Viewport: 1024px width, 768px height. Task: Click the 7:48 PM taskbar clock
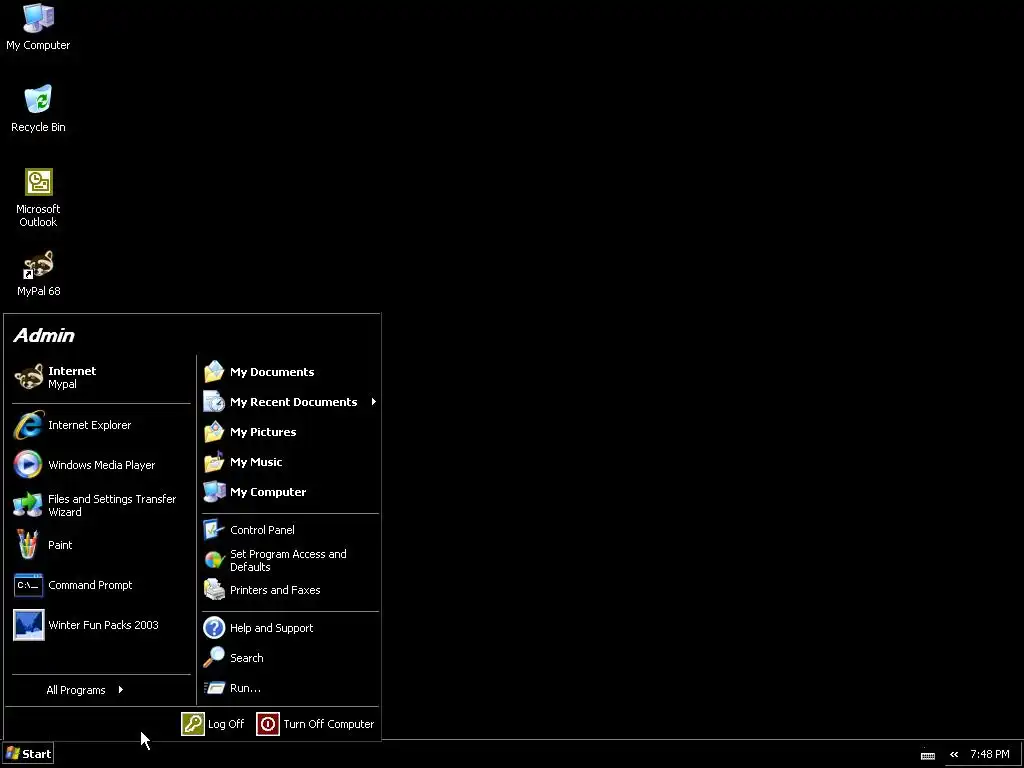coord(989,754)
